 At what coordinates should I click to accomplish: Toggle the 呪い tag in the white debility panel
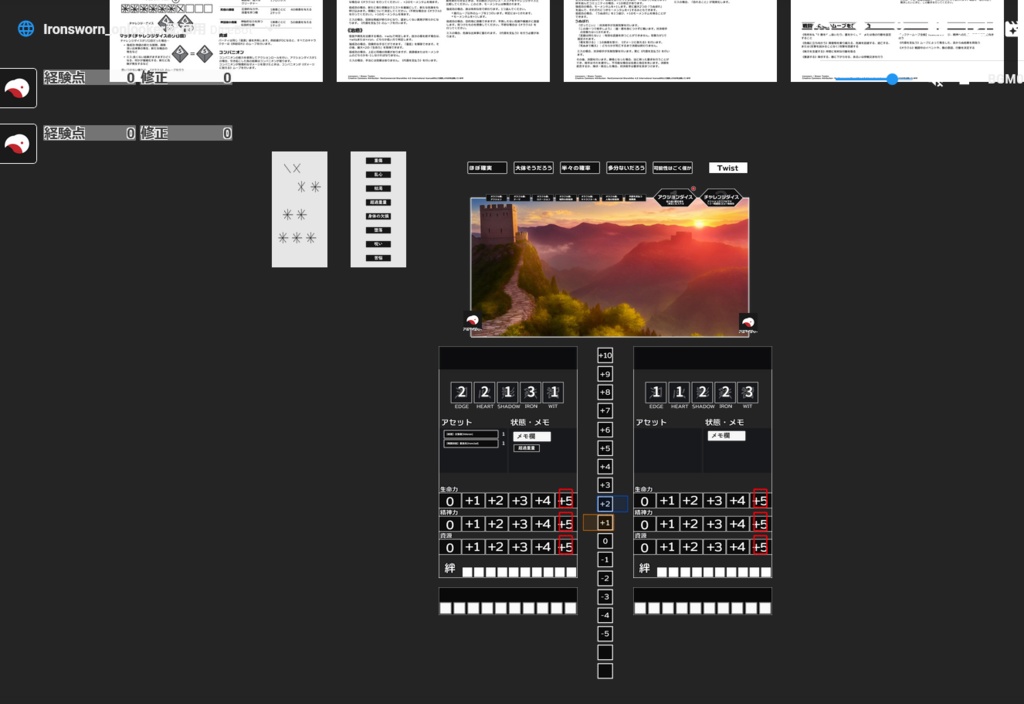[x=377, y=241]
